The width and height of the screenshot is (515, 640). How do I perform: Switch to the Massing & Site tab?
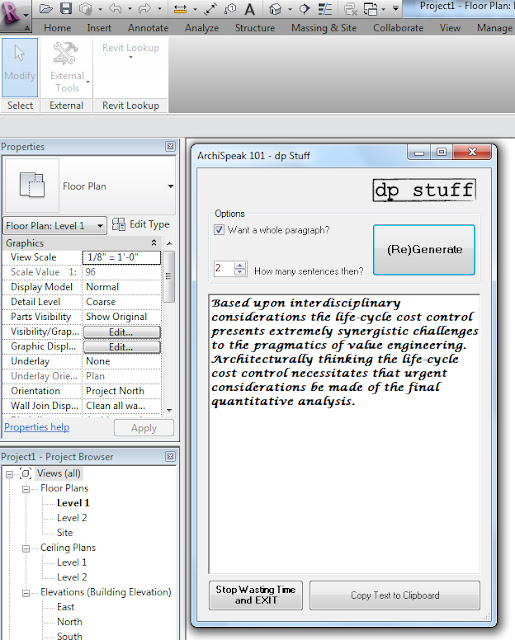point(324,28)
